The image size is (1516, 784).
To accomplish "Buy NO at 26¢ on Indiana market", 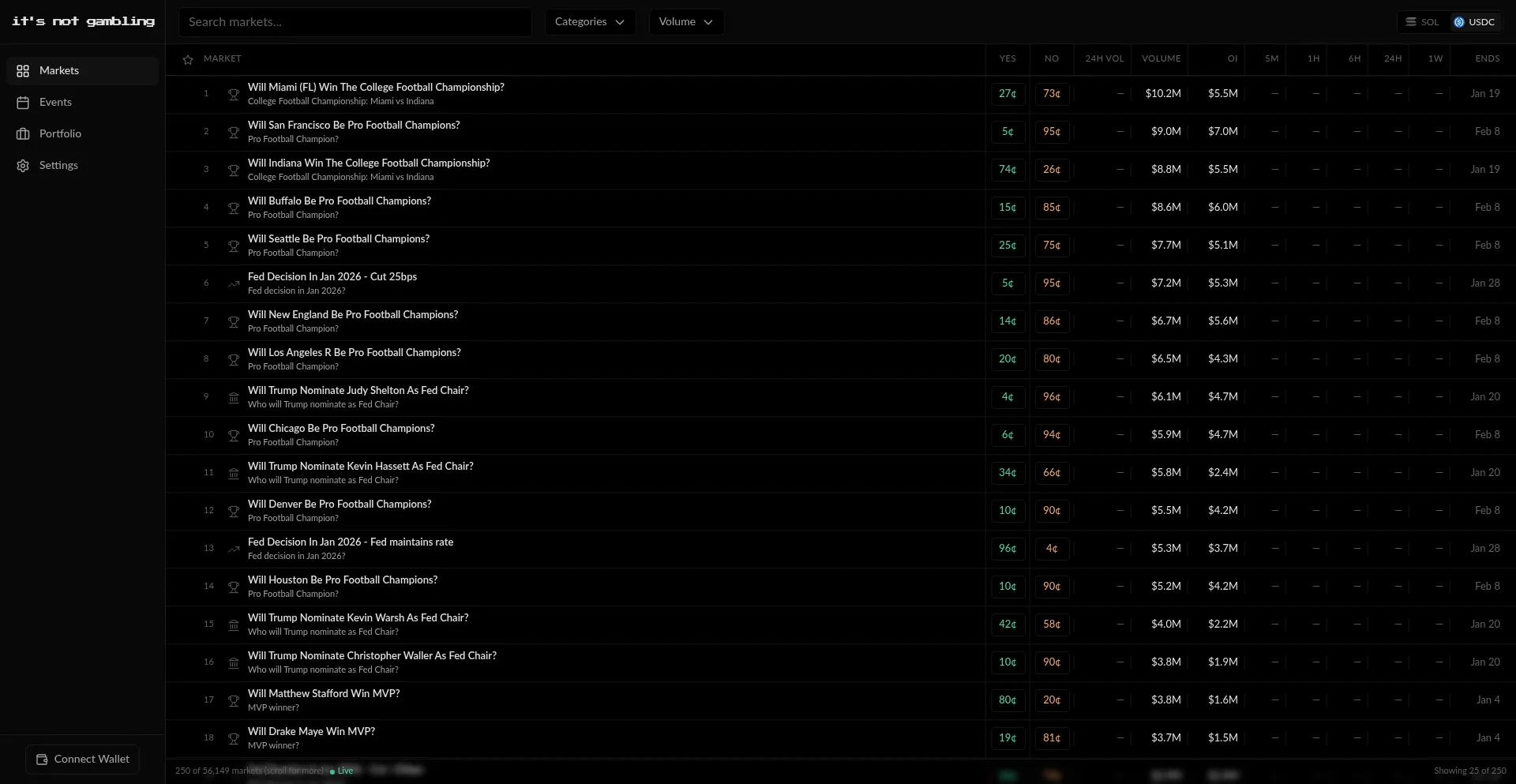I will click(1052, 170).
